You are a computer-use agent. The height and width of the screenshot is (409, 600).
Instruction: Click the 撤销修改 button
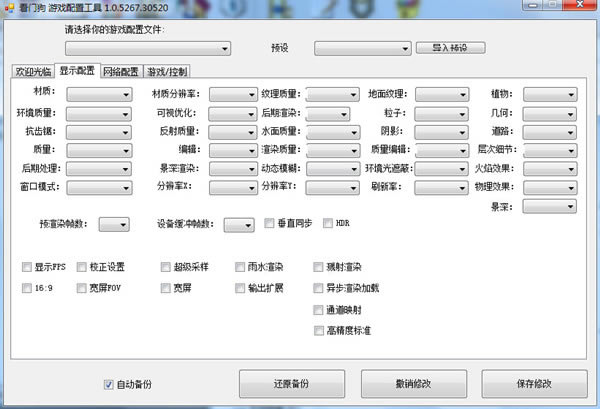[x=411, y=384]
